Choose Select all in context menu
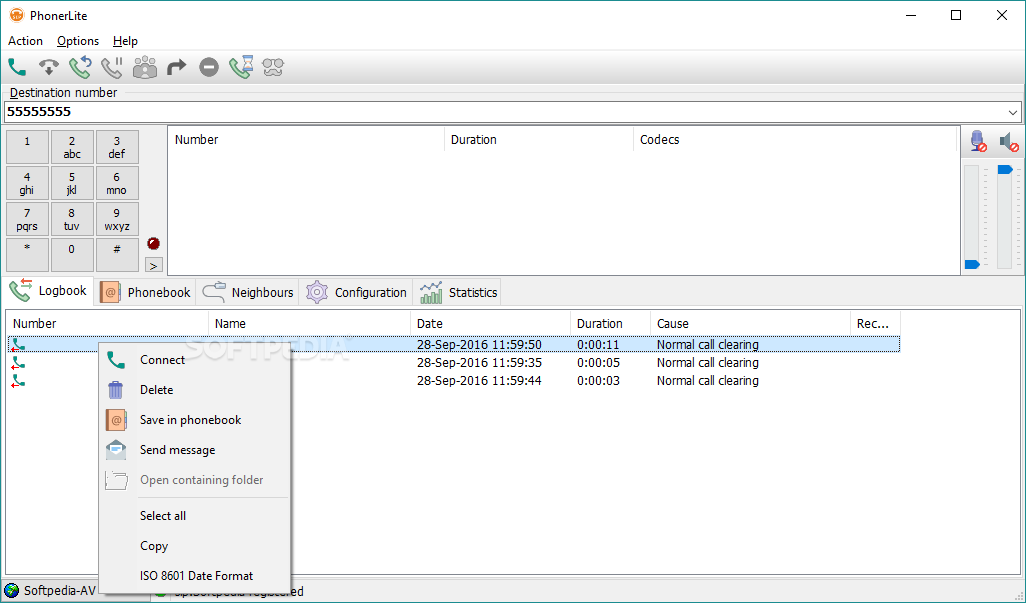1026x603 pixels. point(194,516)
